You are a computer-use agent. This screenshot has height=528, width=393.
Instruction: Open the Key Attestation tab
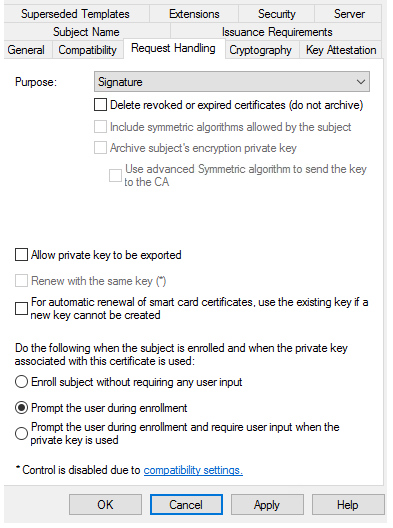[x=341, y=50]
